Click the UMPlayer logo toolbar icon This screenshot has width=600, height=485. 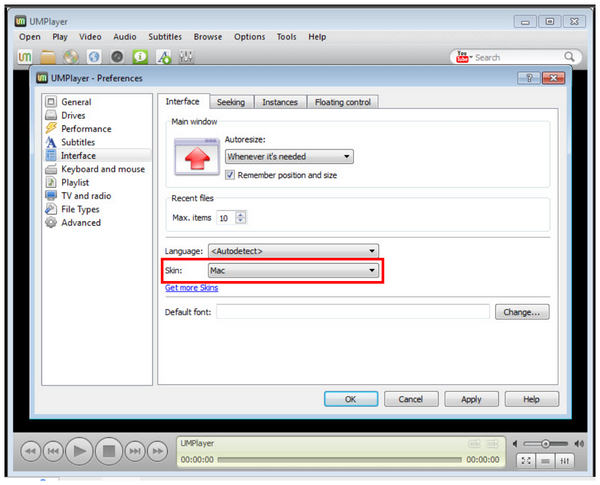pos(25,57)
